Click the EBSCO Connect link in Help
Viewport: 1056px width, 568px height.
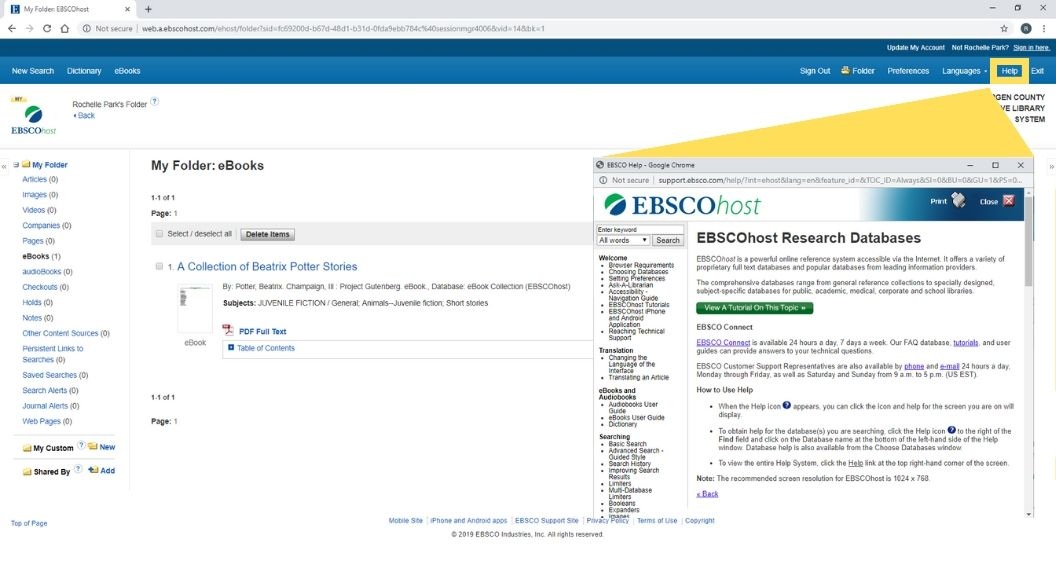[723, 342]
